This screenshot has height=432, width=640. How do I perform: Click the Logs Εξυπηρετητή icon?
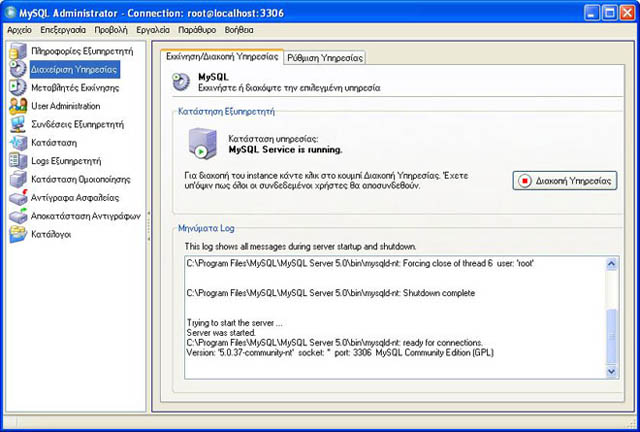(18, 161)
